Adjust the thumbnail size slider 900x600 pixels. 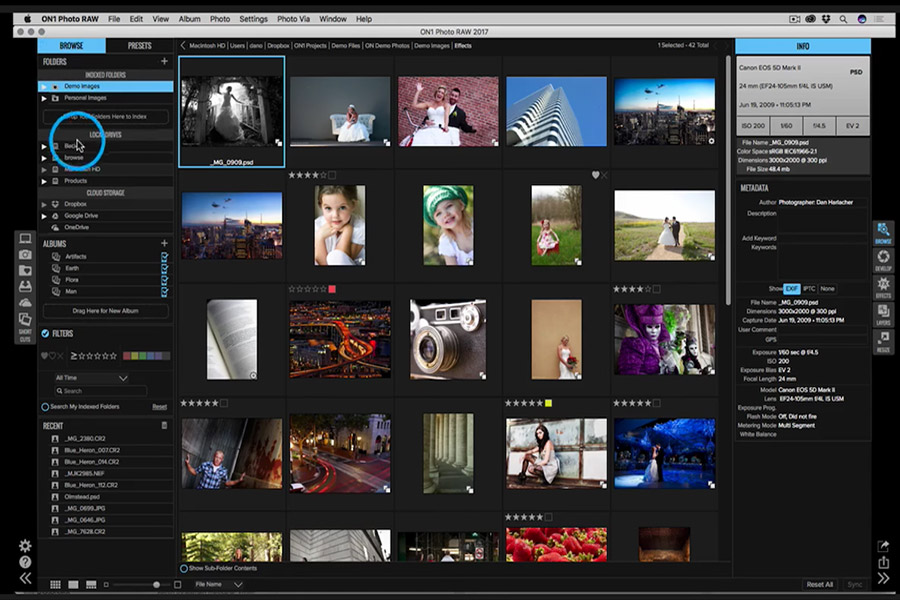157,584
